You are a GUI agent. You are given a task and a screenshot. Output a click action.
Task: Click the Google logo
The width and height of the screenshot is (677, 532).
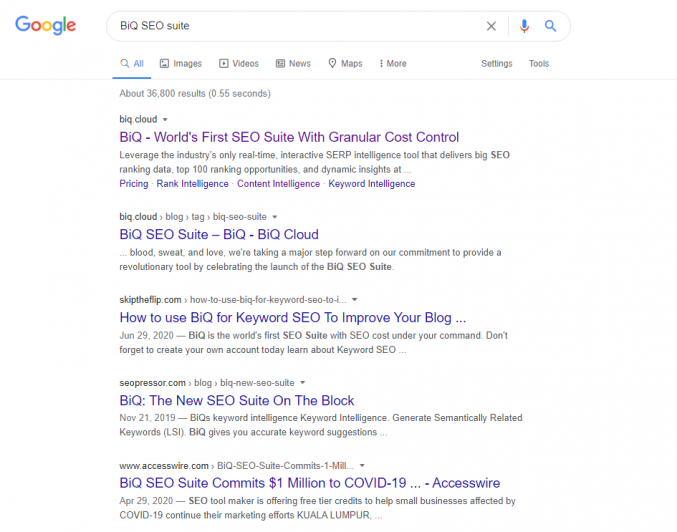click(45, 25)
